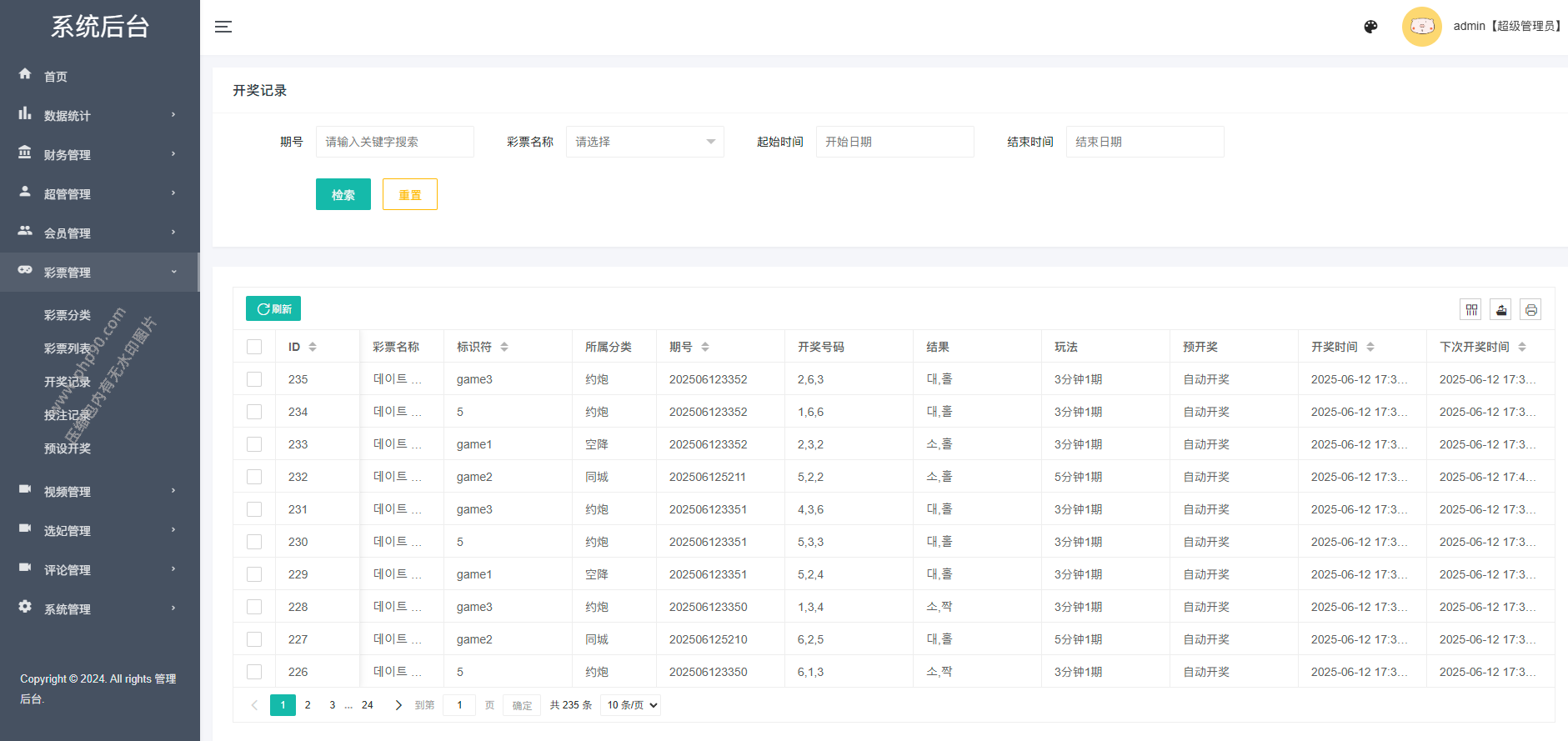Open the theme color palette icon
The image size is (1568, 741).
click(1370, 27)
